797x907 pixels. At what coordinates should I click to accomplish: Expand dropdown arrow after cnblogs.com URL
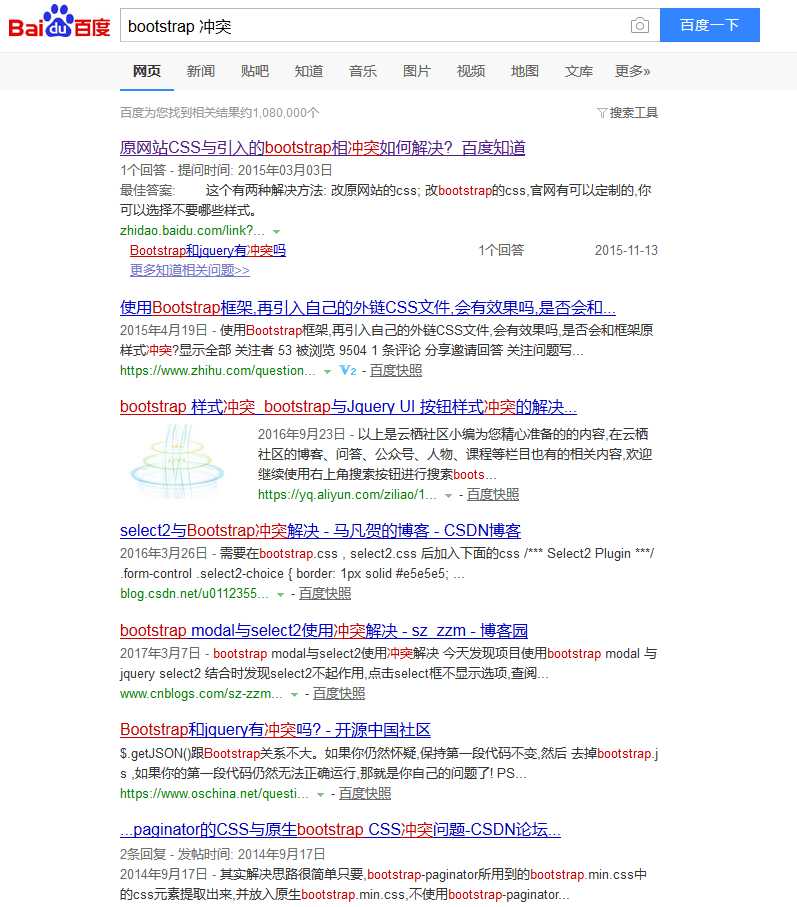pyautogui.click(x=294, y=694)
